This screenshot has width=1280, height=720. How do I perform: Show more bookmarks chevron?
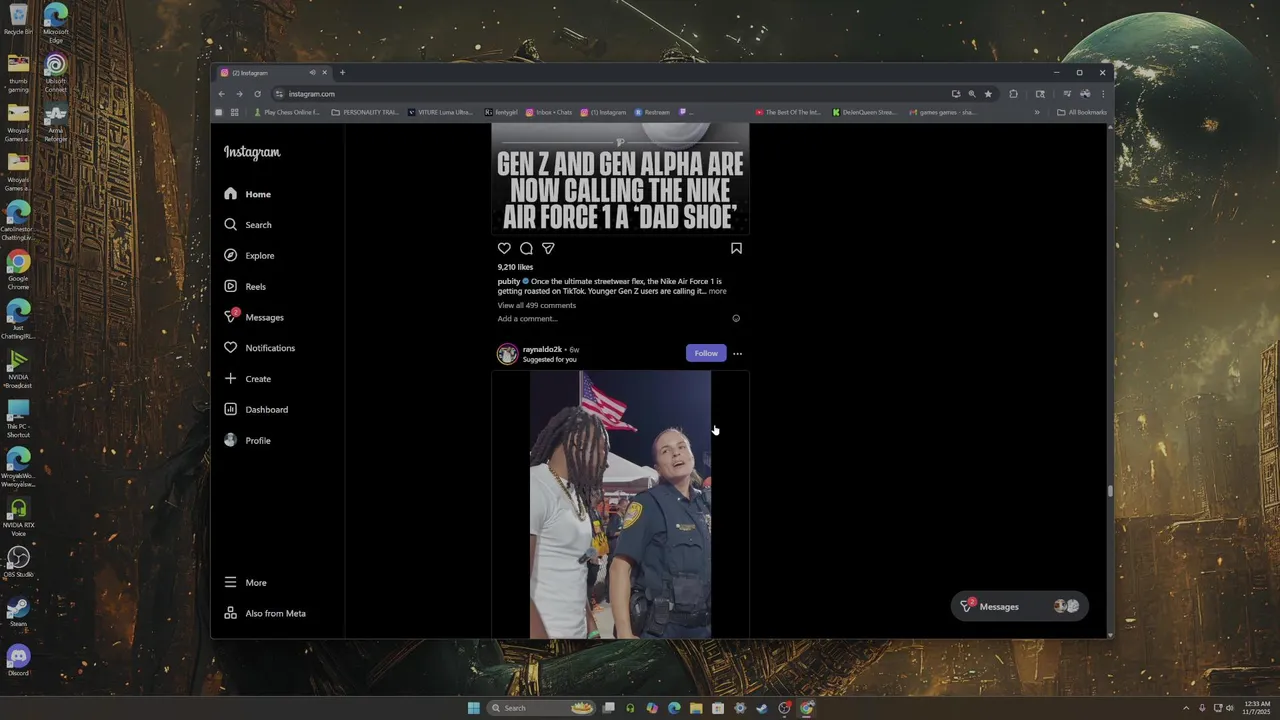click(x=1036, y=112)
